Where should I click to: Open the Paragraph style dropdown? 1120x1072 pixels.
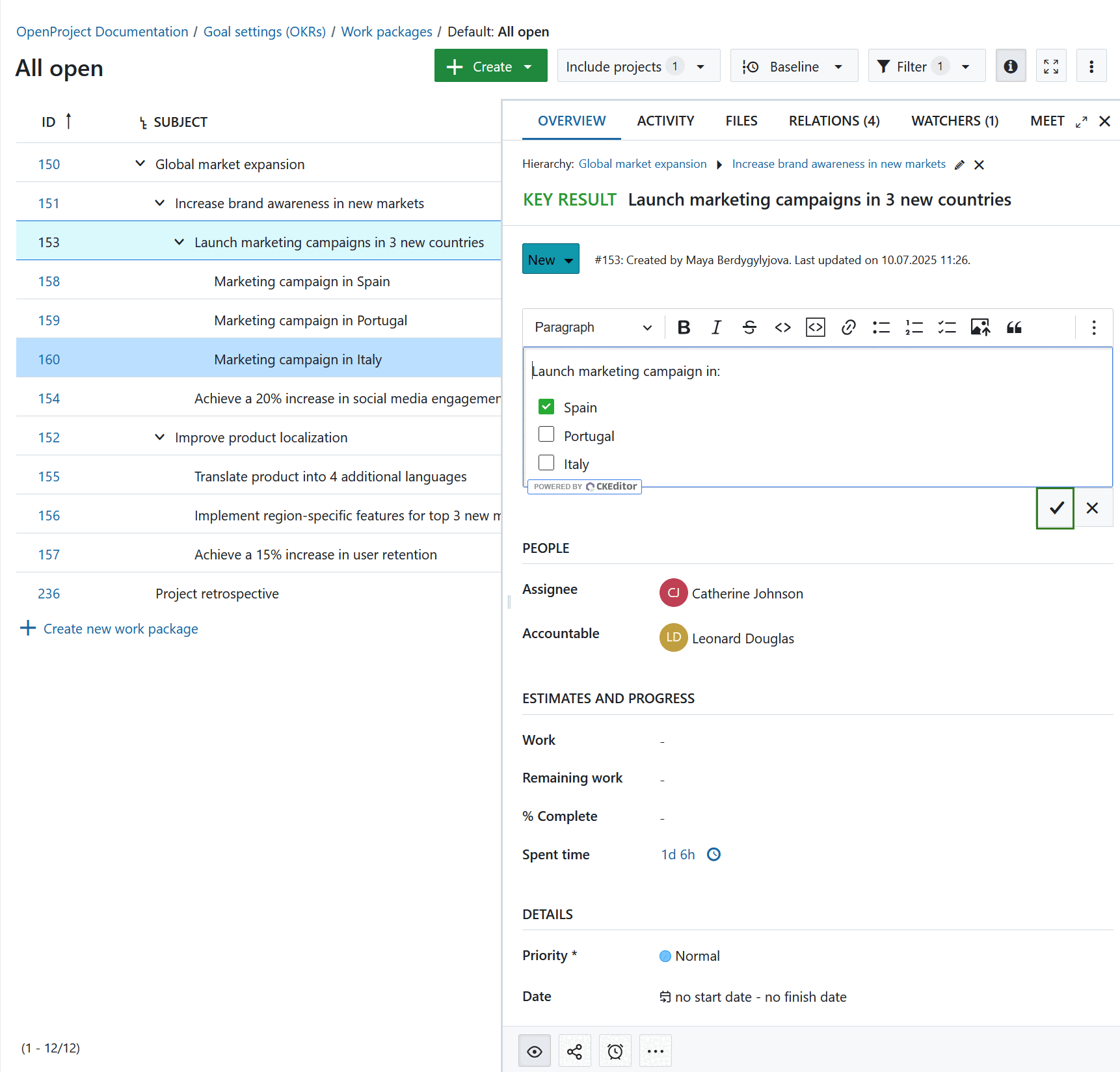tap(592, 327)
